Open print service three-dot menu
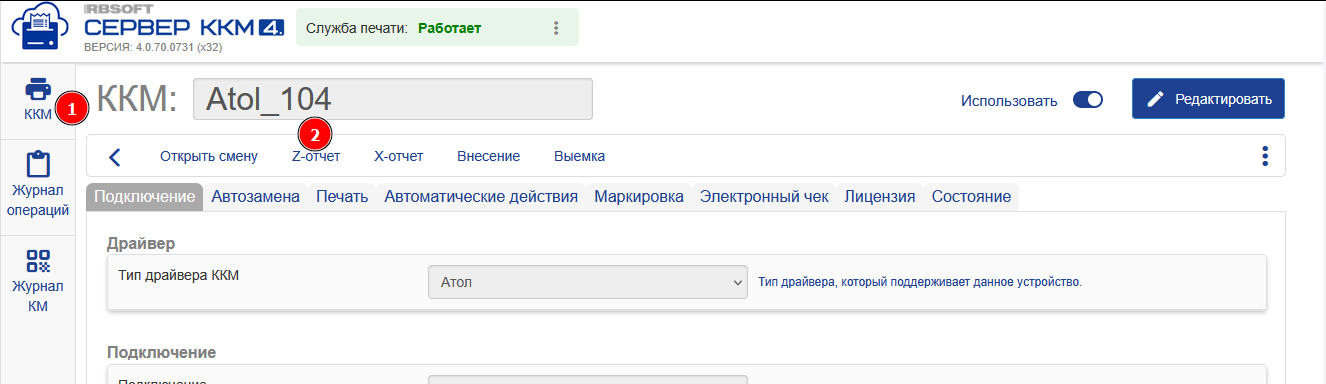Screen dimensions: 1326x384 coord(556,28)
